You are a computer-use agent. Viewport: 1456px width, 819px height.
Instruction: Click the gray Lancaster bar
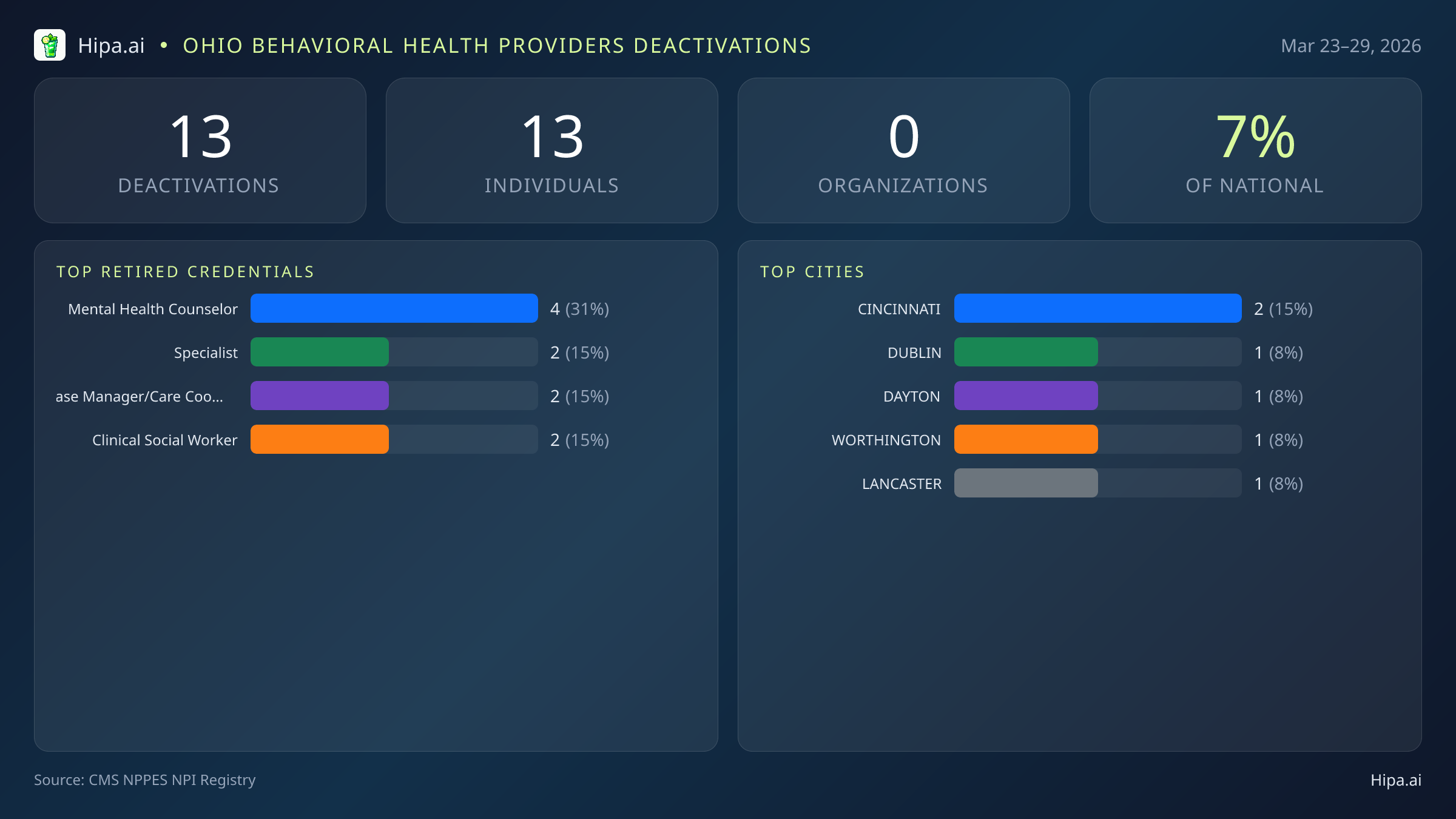pos(1026,483)
